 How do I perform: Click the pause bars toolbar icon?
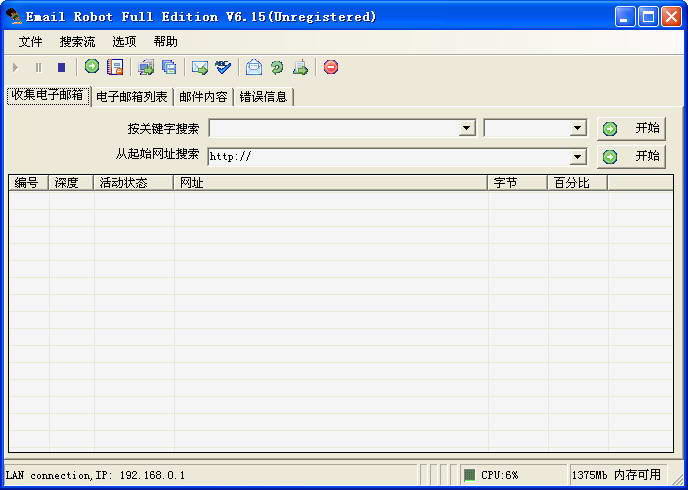click(x=39, y=68)
